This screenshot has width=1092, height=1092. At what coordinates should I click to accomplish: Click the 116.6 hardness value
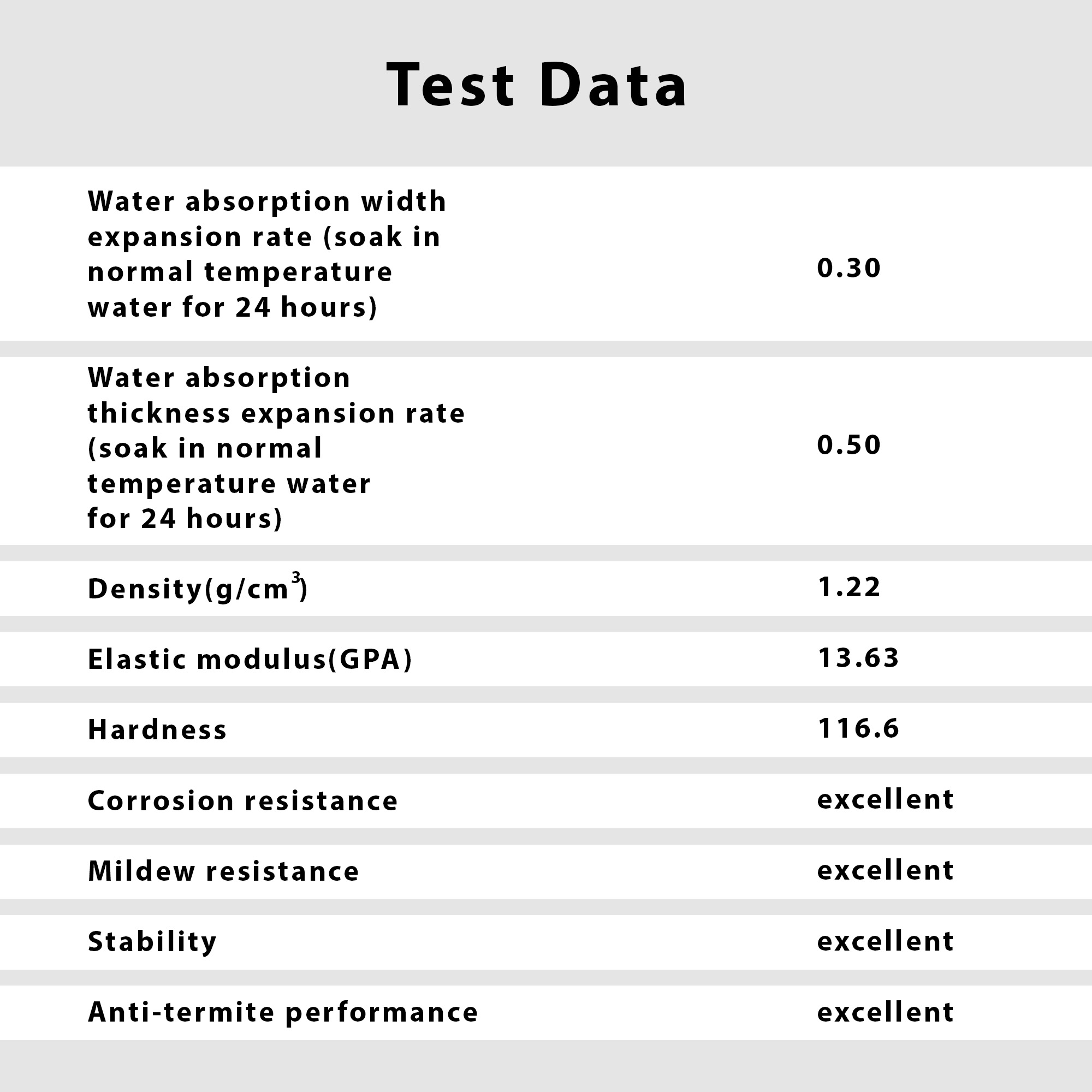858,728
